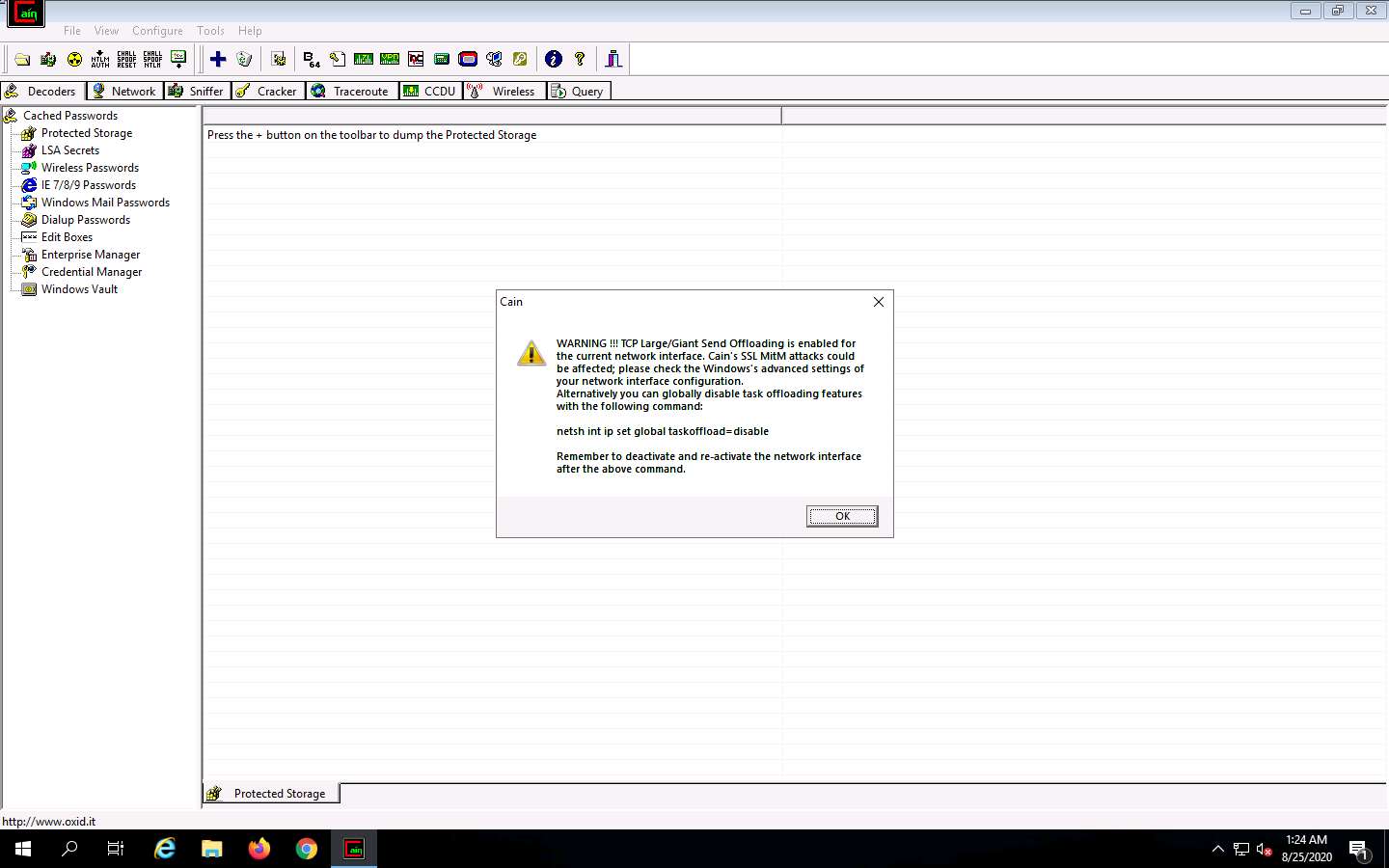Open the green calculator toolbar icon
This screenshot has width=1389, height=868.
(442, 59)
